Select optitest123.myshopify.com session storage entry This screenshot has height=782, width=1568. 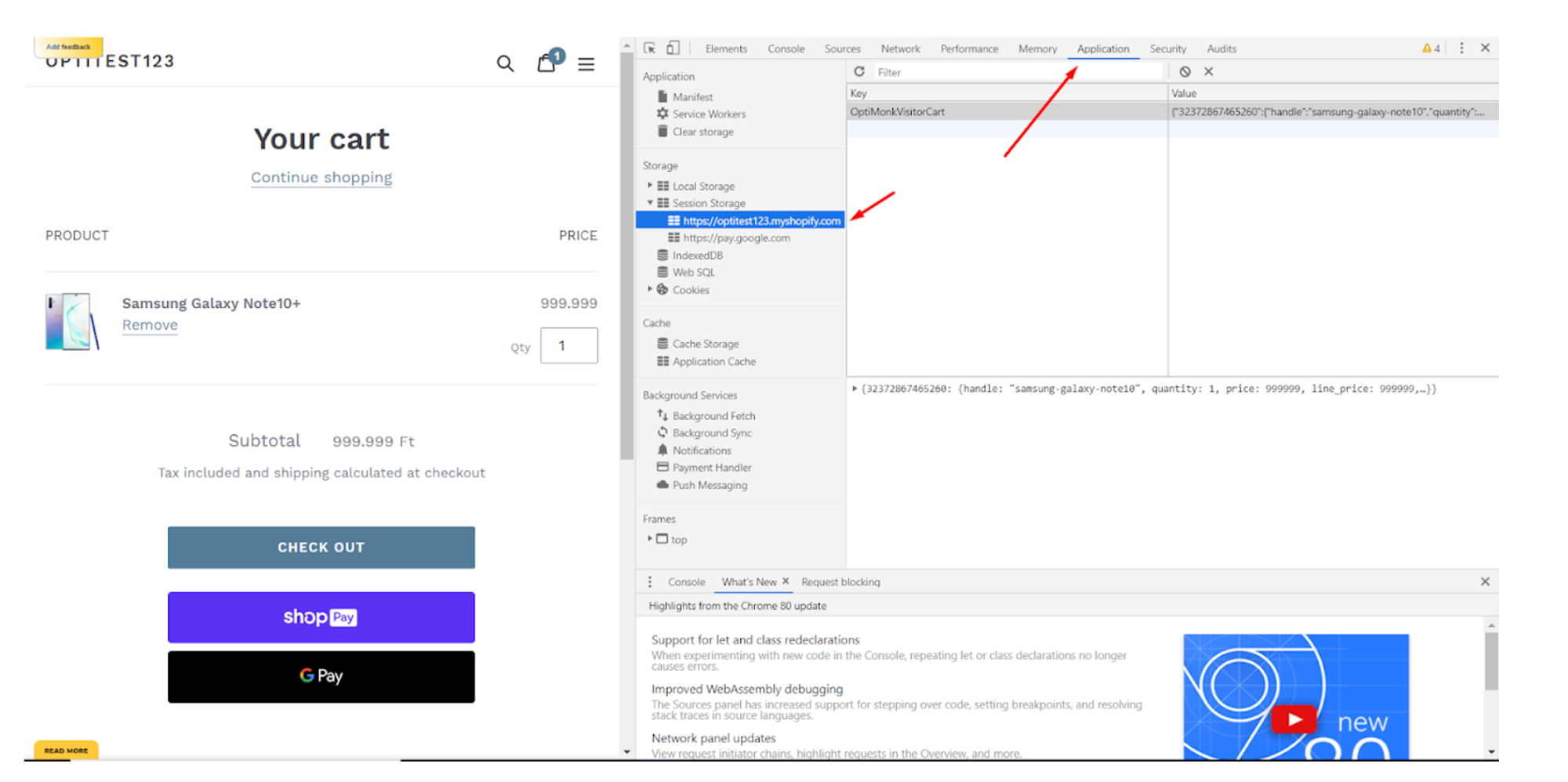click(x=740, y=221)
